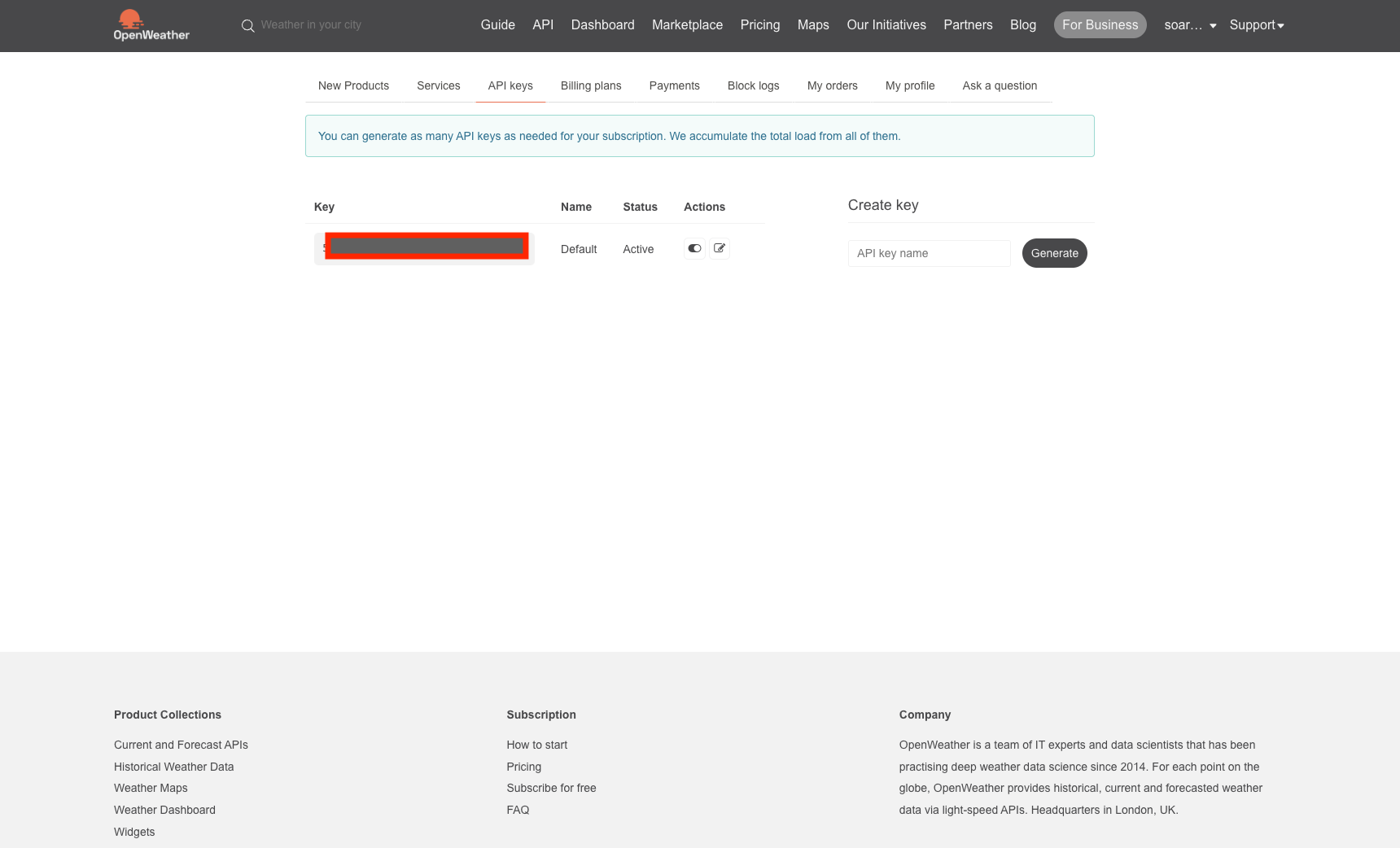The image size is (1400, 848).
Task: Click the OpenWeather logo
Action: 151,25
